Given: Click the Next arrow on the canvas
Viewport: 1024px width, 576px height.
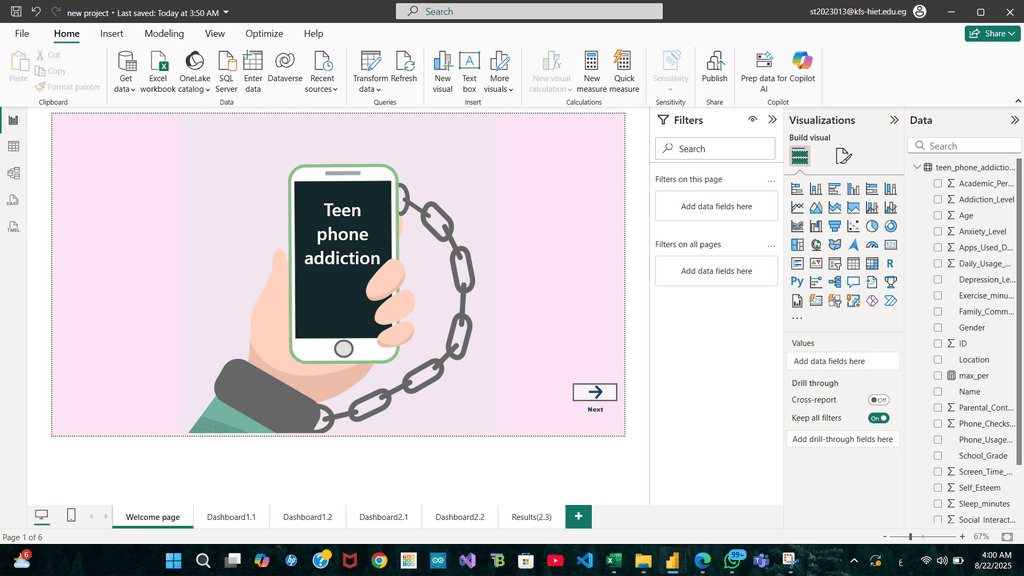Looking at the screenshot, I should coord(595,392).
